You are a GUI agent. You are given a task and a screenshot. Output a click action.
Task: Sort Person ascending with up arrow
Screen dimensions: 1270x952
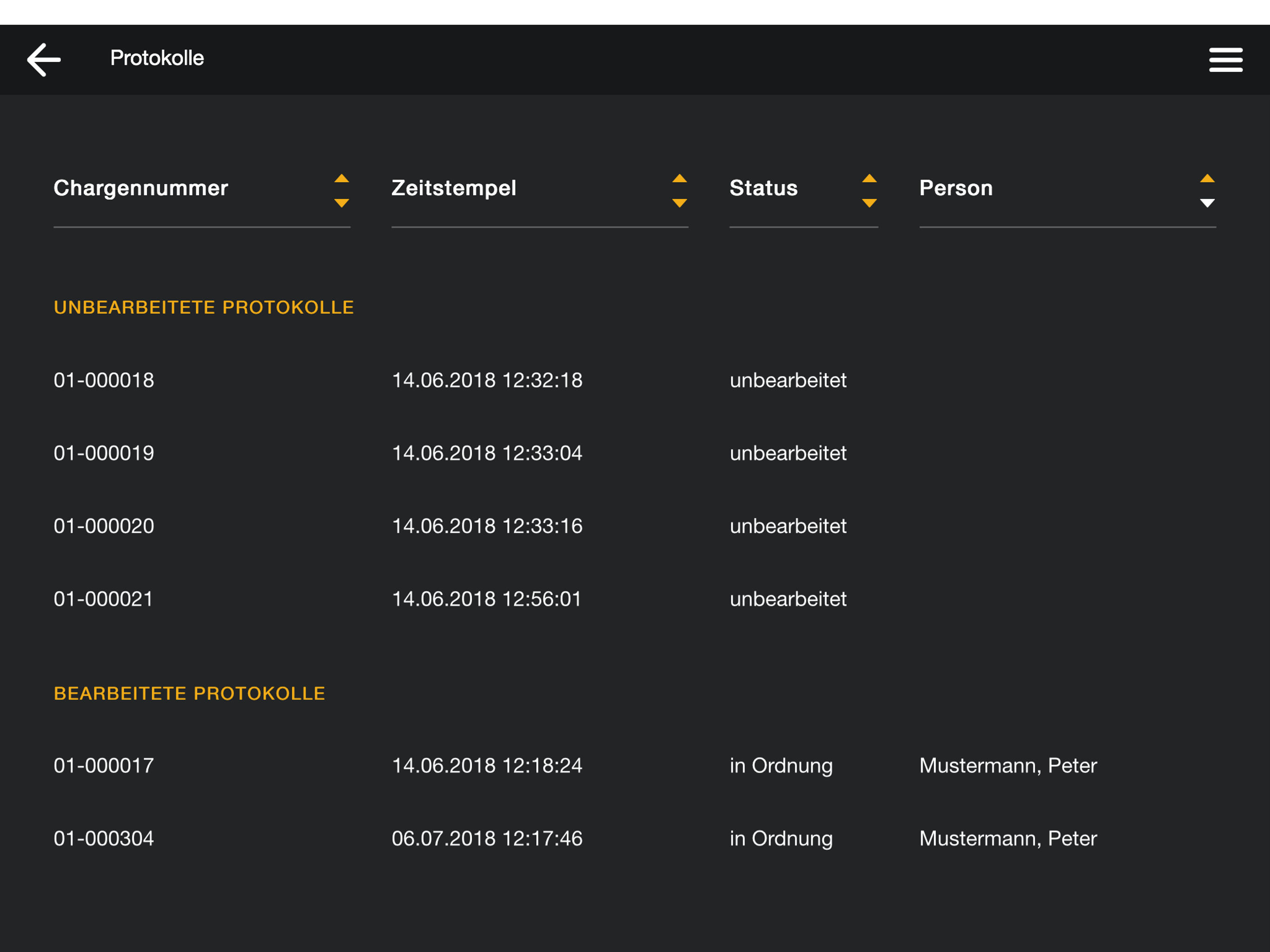1207,178
